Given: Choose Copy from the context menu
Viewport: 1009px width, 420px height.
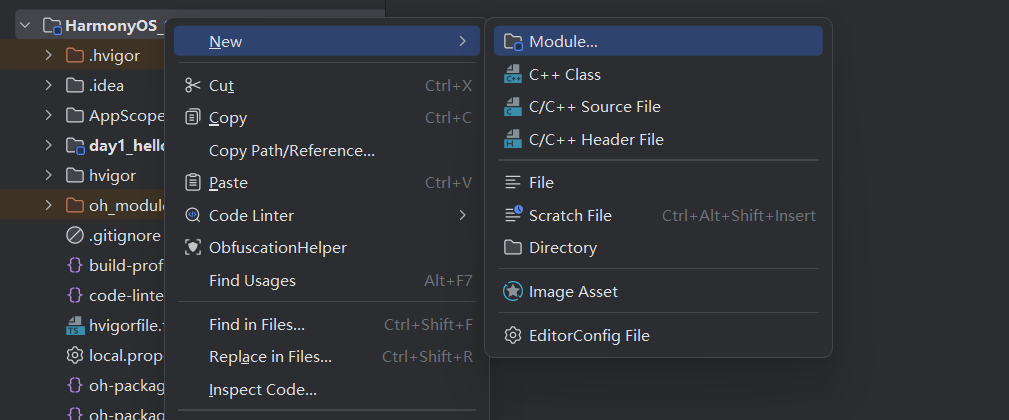Looking at the screenshot, I should pyautogui.click(x=327, y=118).
